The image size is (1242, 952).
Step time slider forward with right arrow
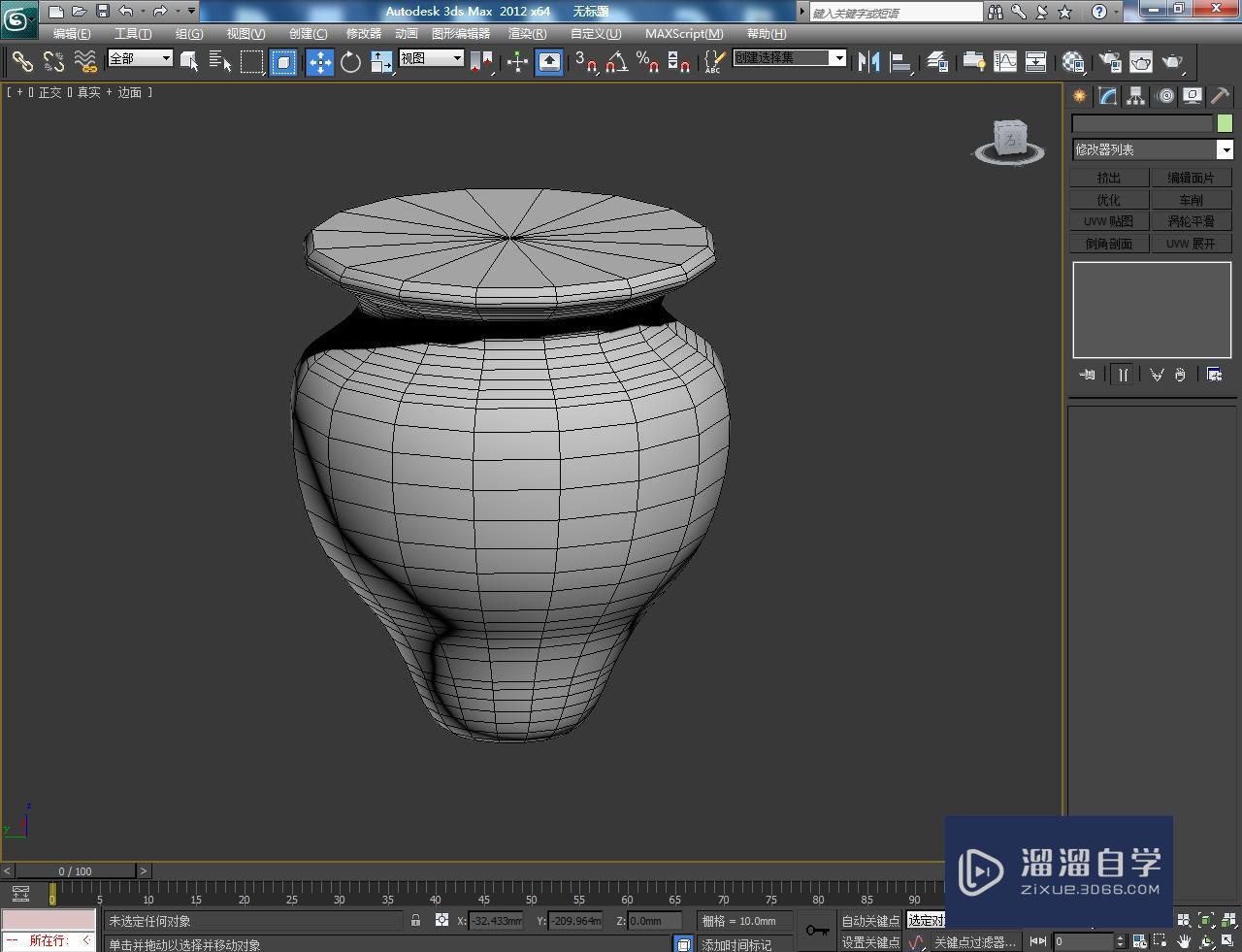click(144, 870)
